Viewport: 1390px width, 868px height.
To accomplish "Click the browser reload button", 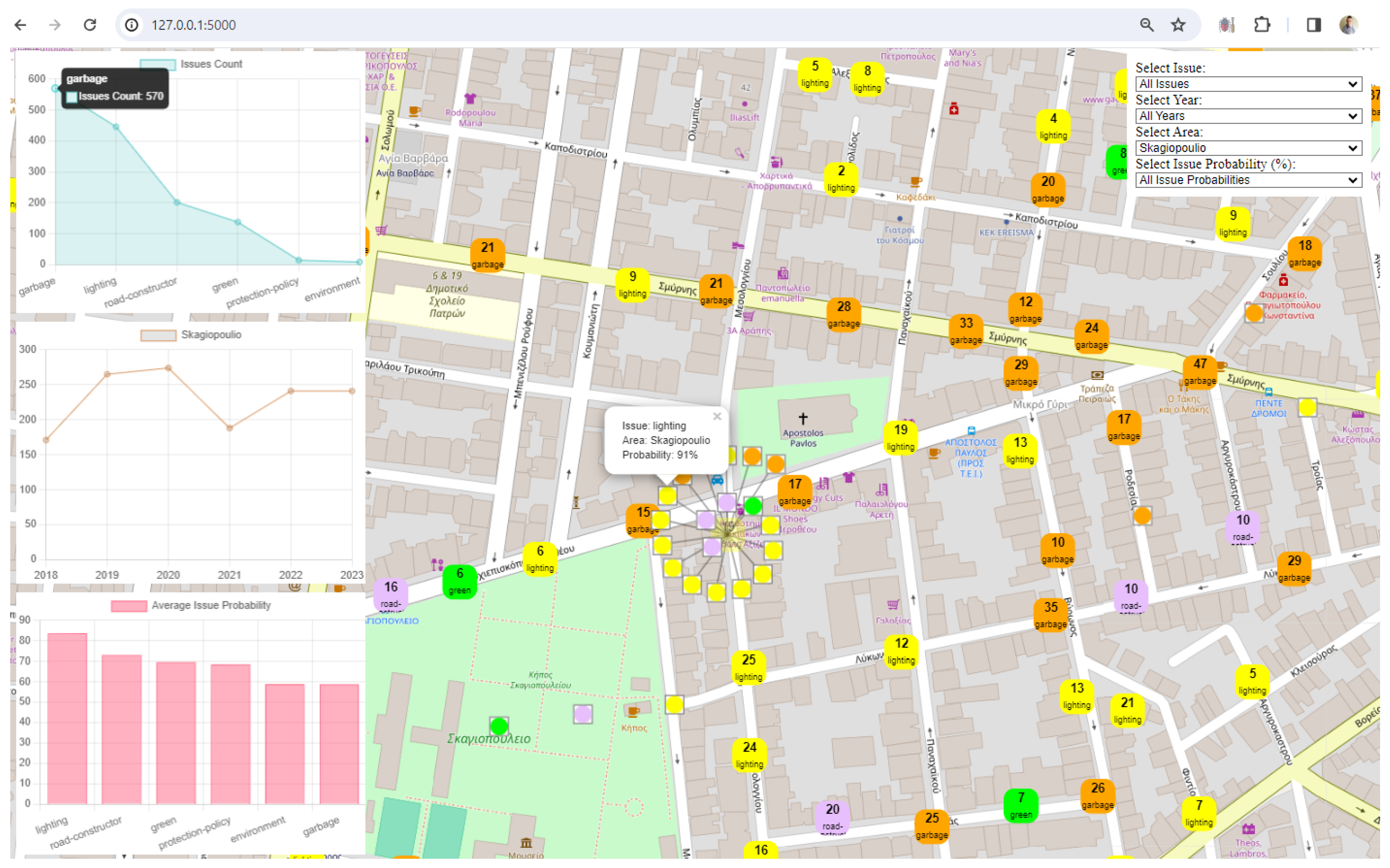I will 90,25.
